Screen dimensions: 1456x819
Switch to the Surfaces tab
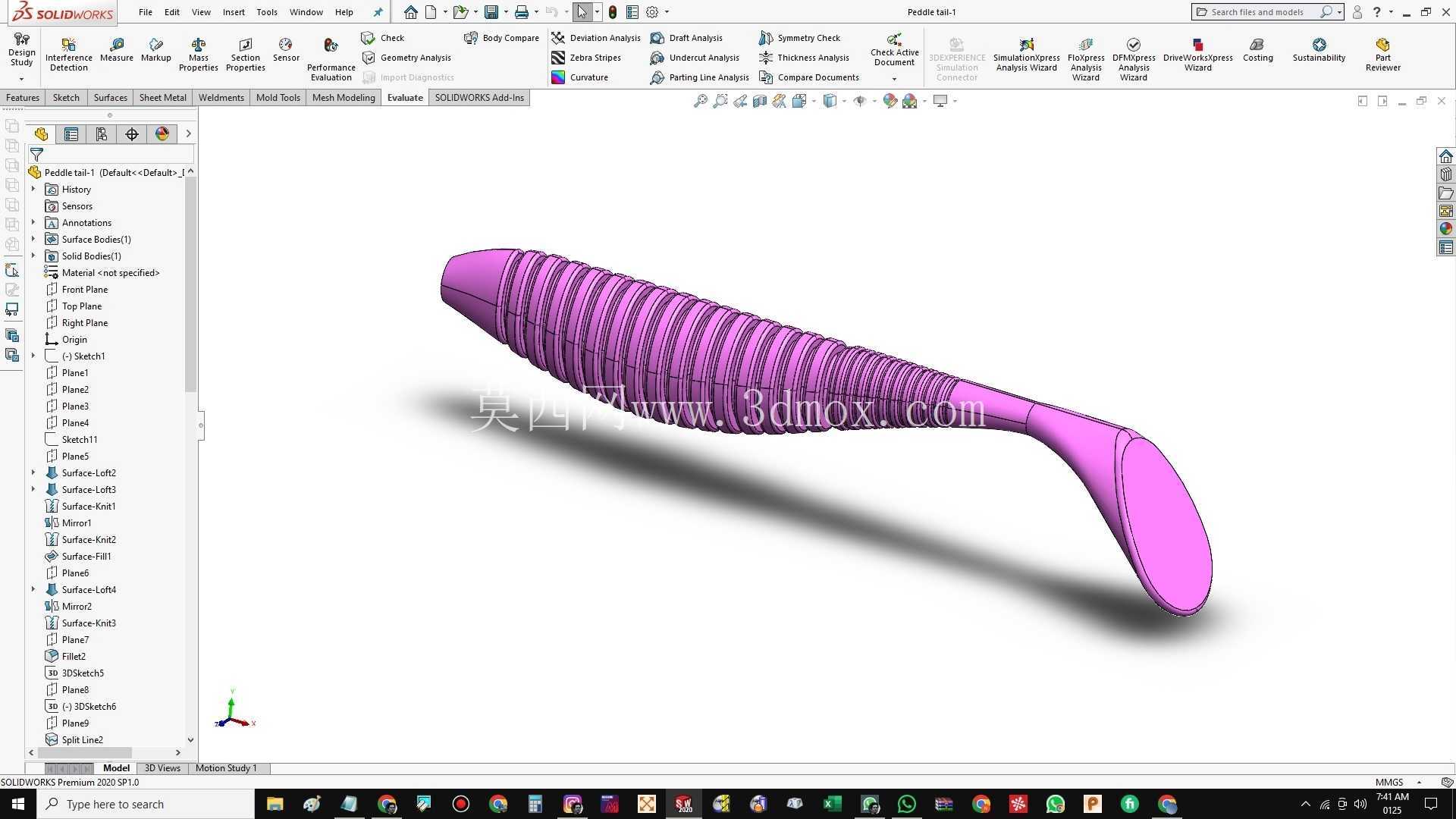tap(110, 98)
